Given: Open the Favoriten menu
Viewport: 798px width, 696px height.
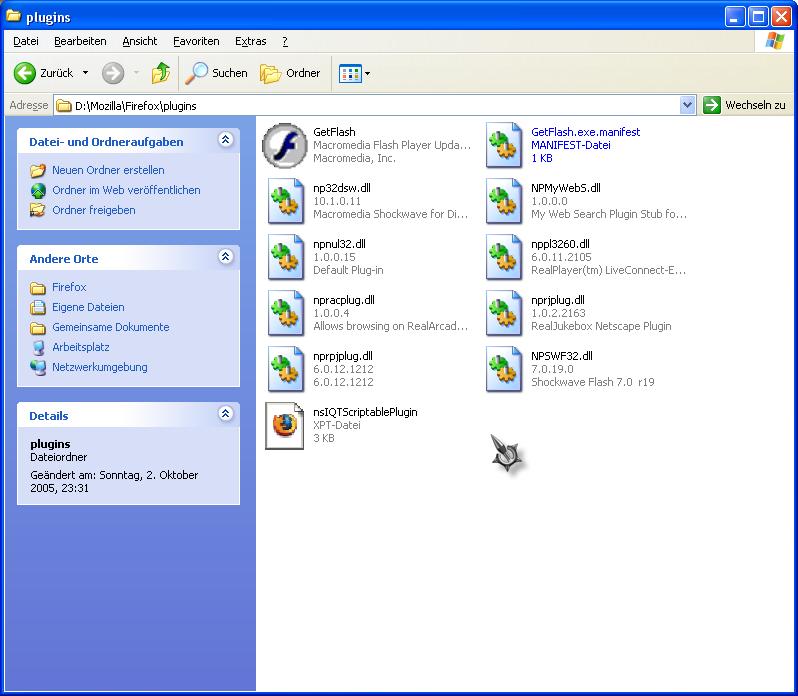Looking at the screenshot, I should pos(196,41).
